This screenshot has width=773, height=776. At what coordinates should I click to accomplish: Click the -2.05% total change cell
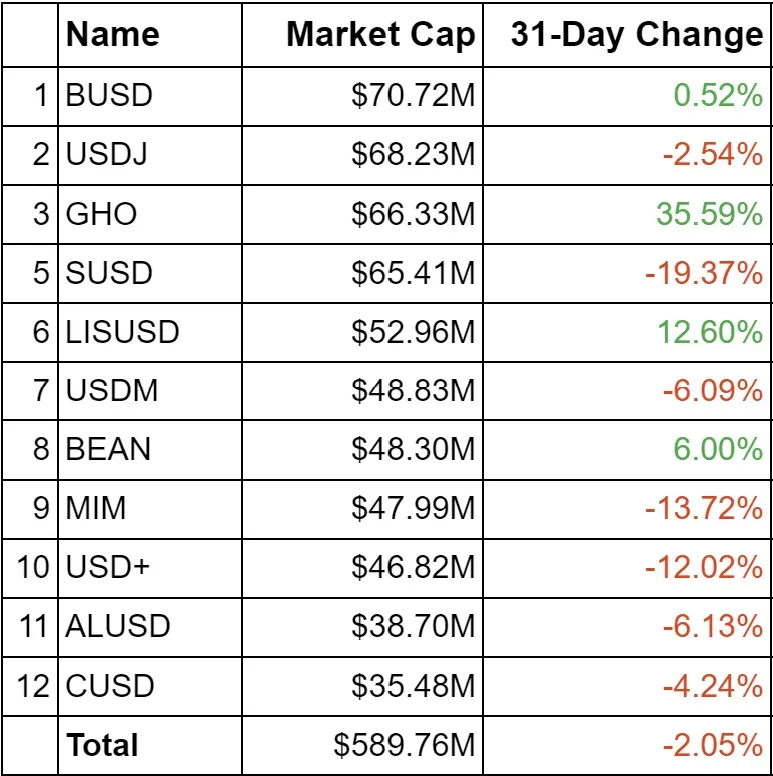(x=712, y=745)
